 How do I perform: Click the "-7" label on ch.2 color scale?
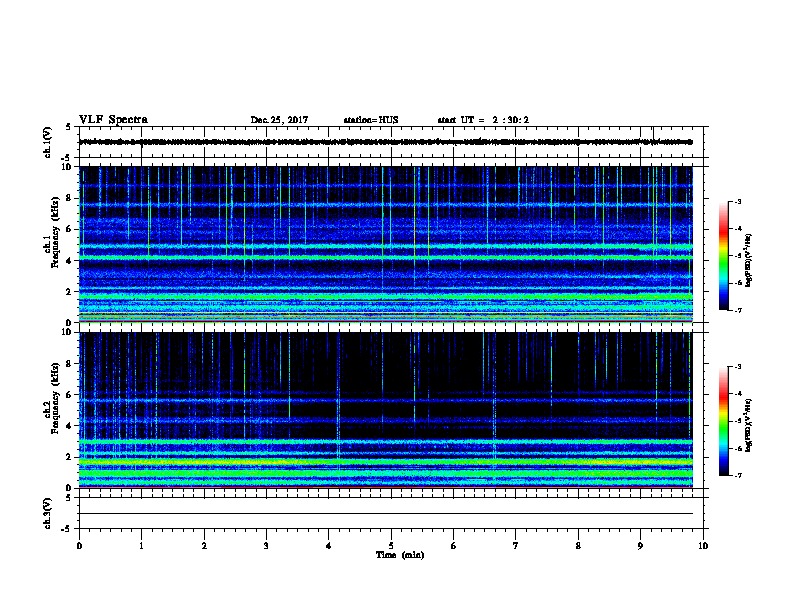[738, 476]
